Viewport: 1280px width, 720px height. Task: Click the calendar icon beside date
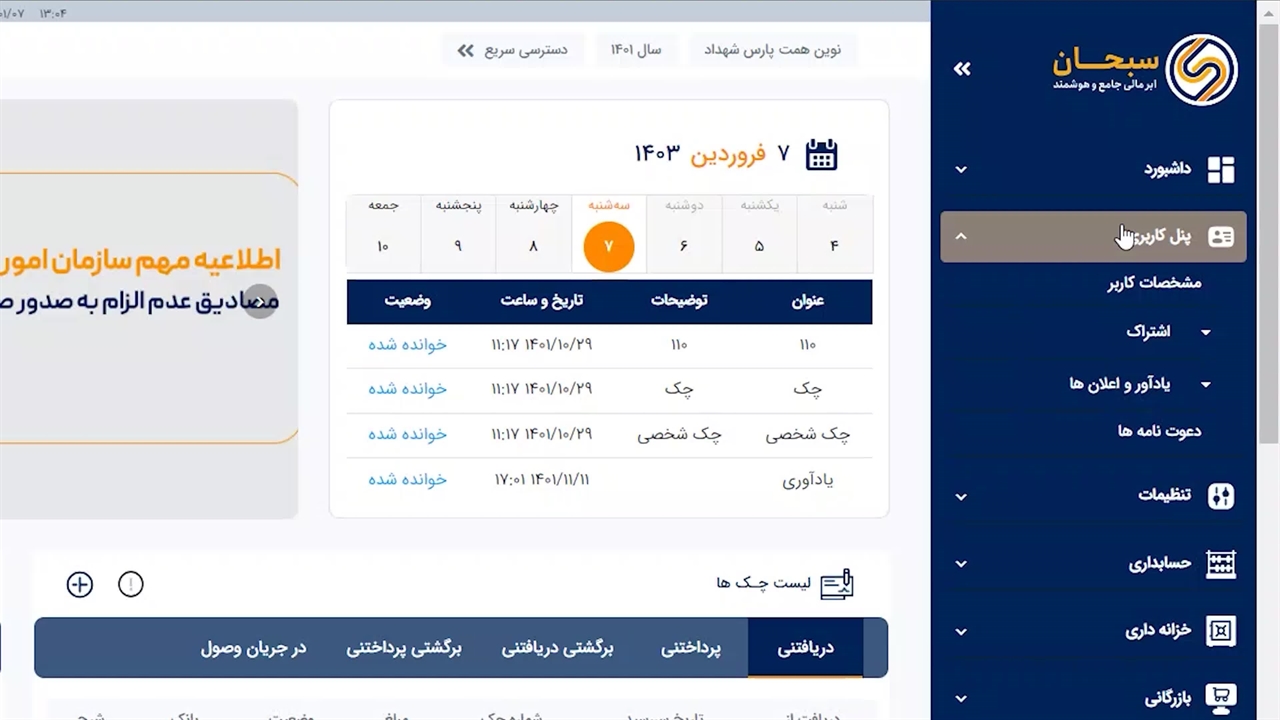click(x=821, y=154)
